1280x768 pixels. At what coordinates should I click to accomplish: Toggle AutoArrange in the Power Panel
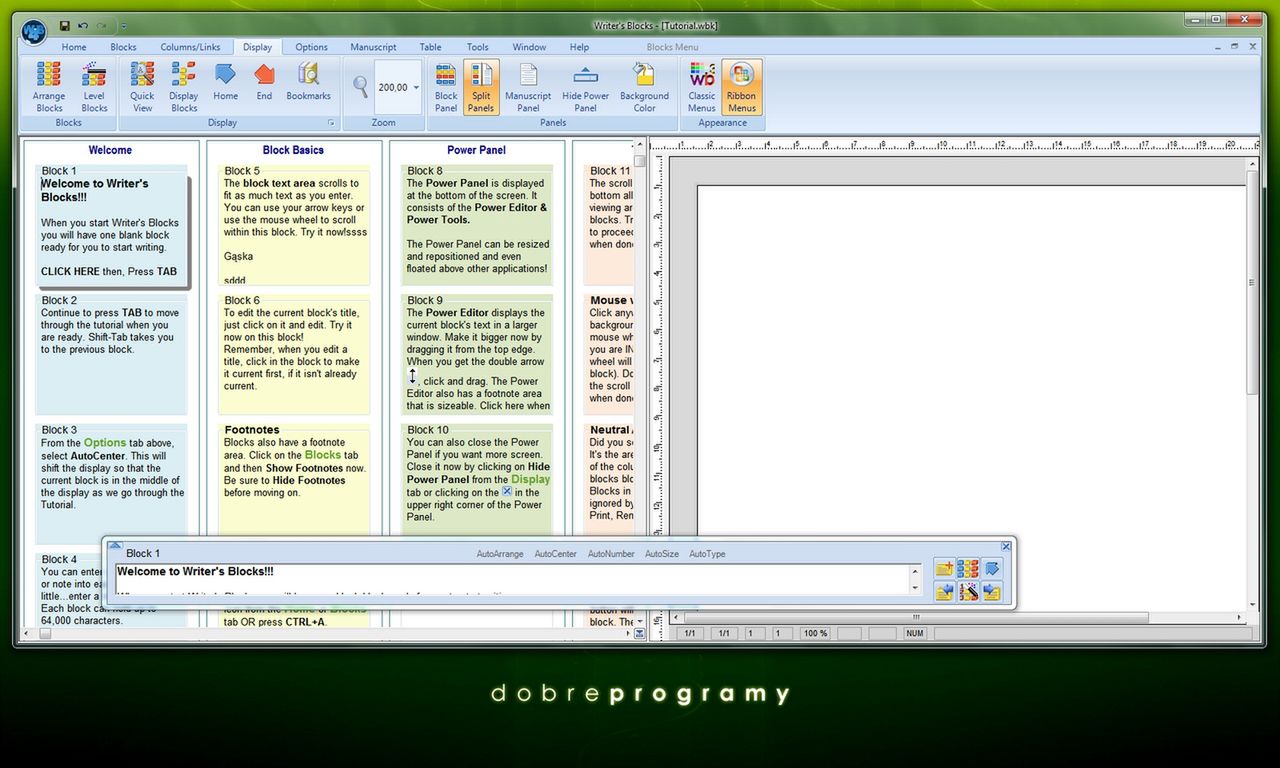click(500, 554)
